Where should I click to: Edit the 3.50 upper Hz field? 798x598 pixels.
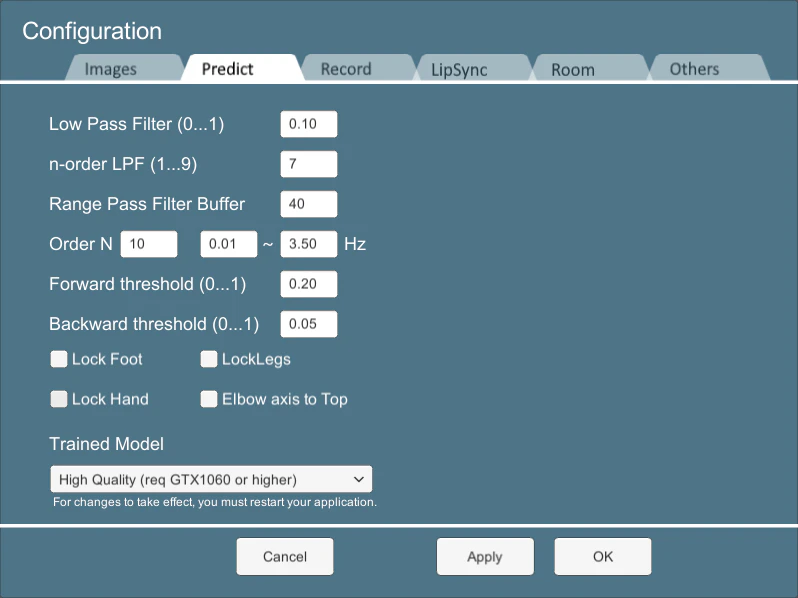(308, 244)
